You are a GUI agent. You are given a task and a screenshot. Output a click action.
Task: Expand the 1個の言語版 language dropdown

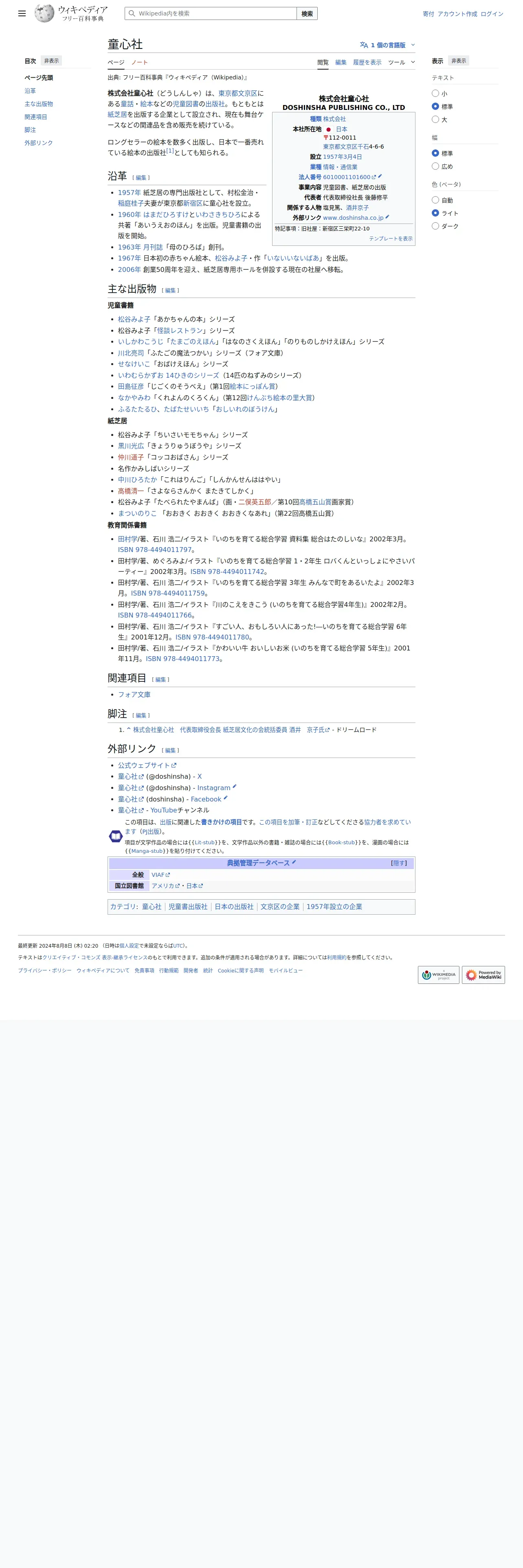pos(387,45)
